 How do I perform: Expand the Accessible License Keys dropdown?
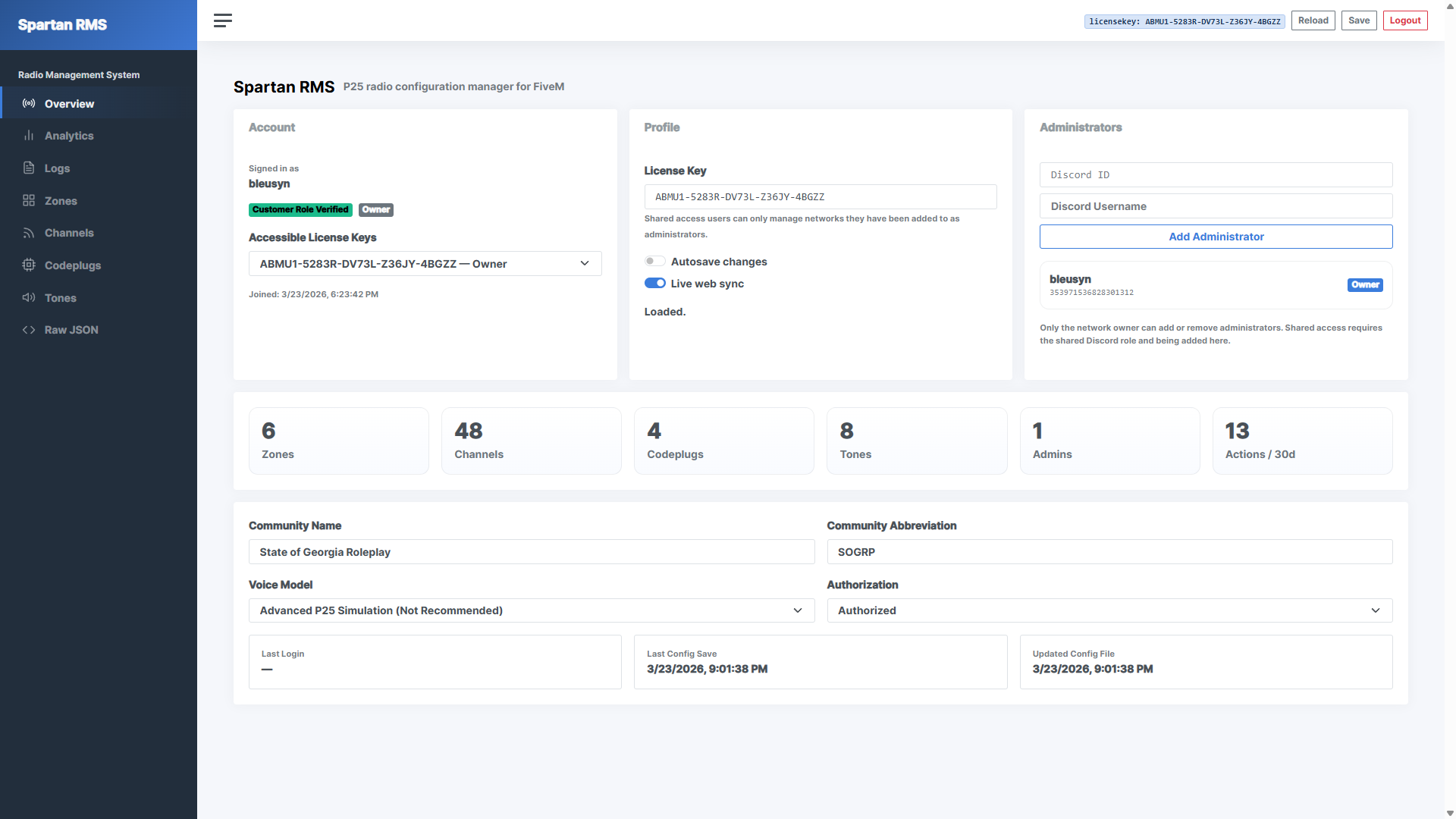click(425, 263)
